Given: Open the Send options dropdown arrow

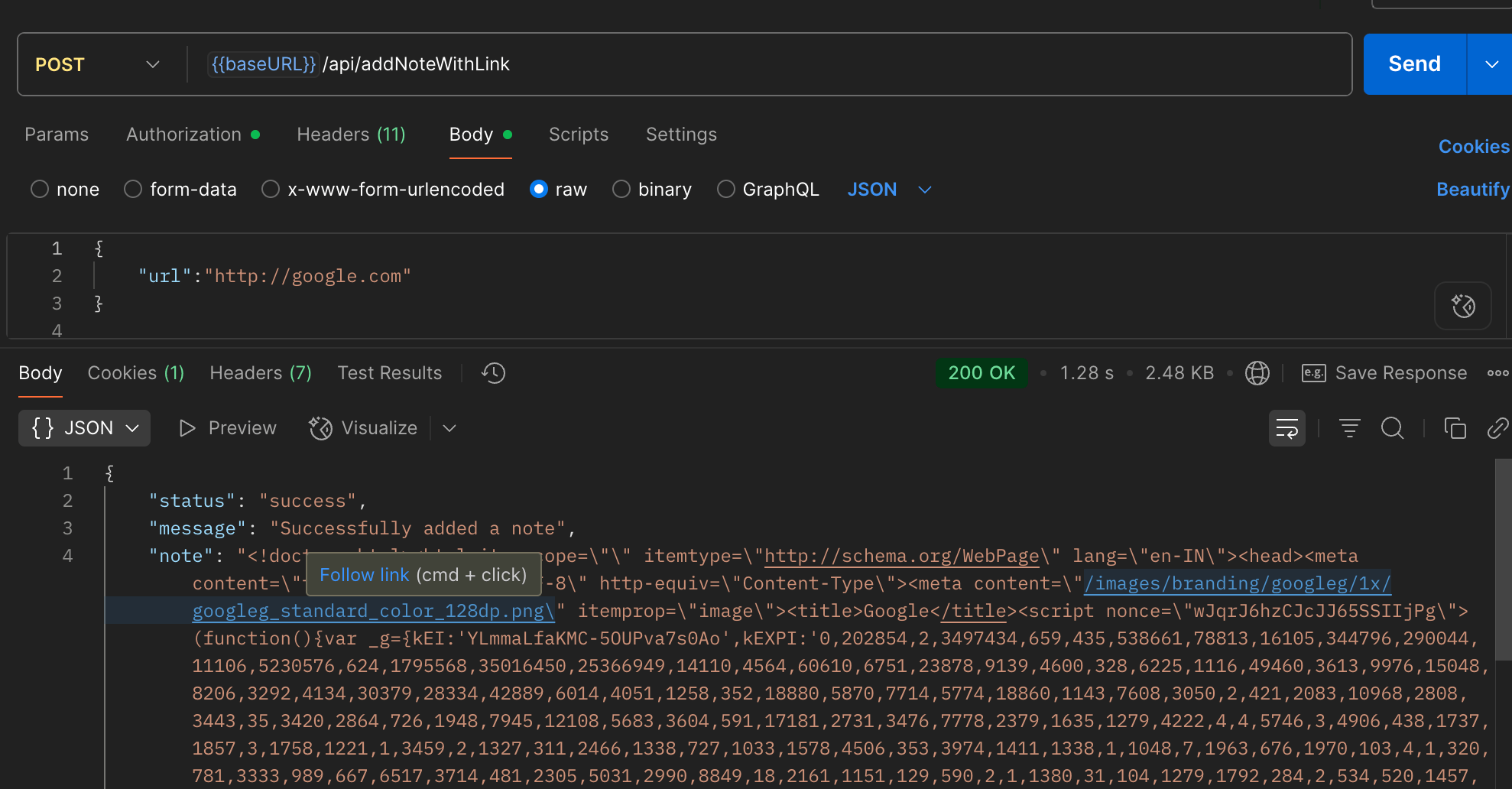Looking at the screenshot, I should point(1491,64).
